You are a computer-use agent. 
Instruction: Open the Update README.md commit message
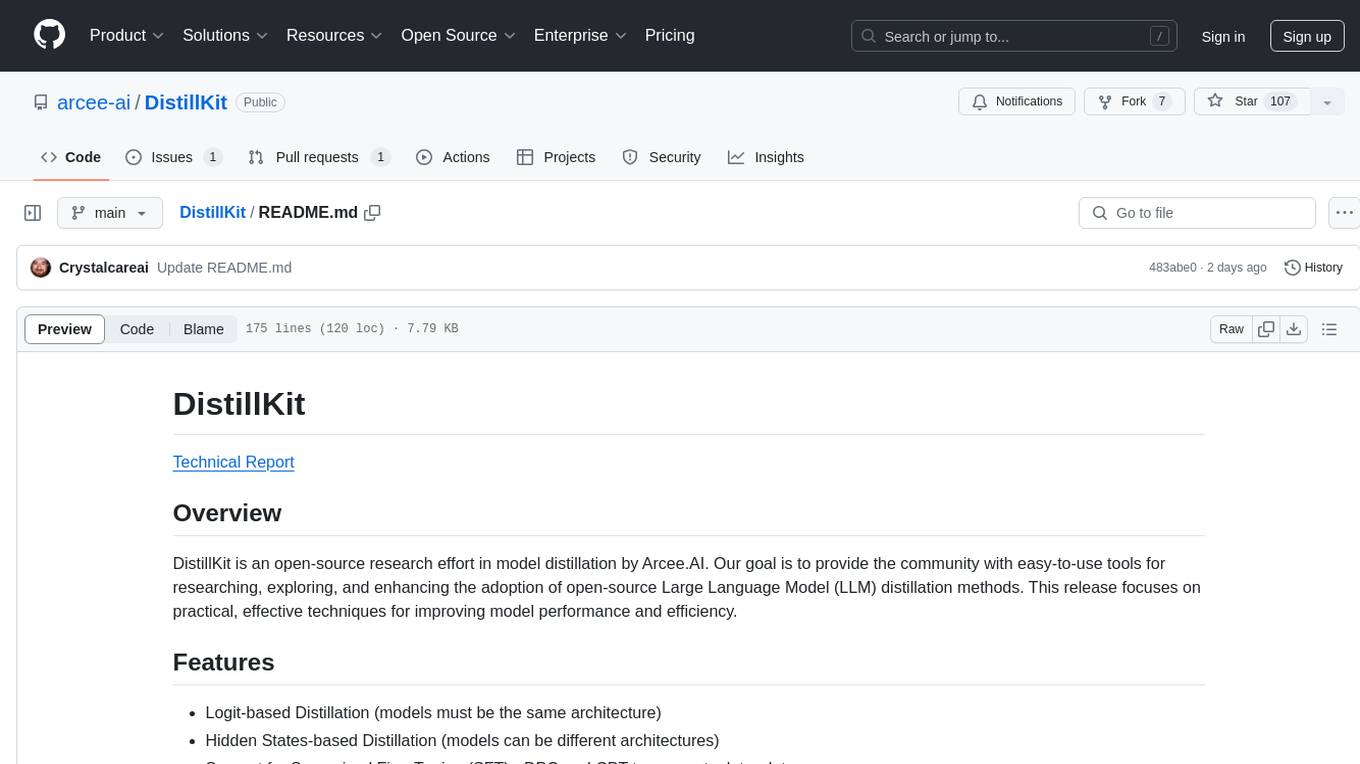coord(224,267)
